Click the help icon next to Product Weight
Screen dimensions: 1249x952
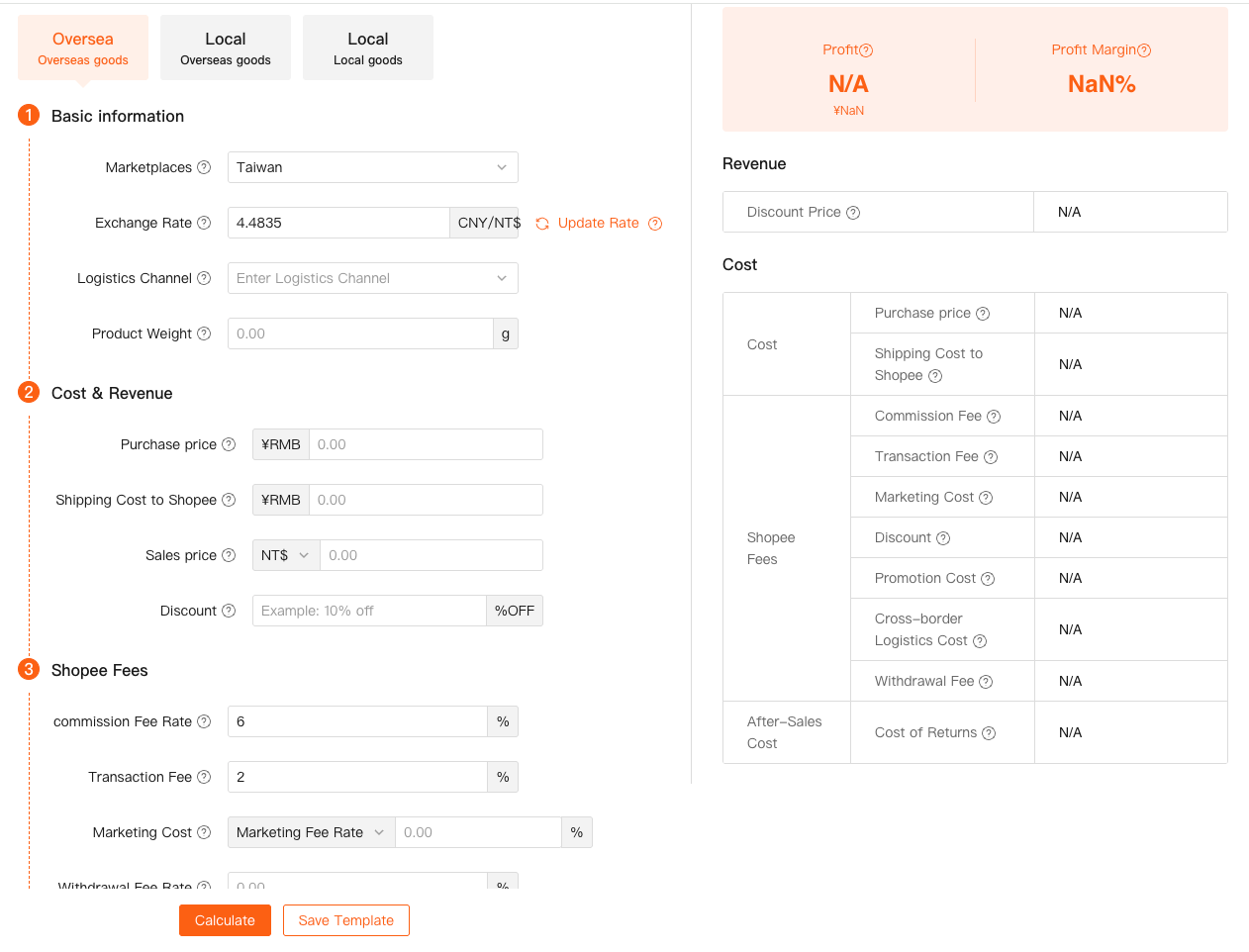tap(204, 333)
